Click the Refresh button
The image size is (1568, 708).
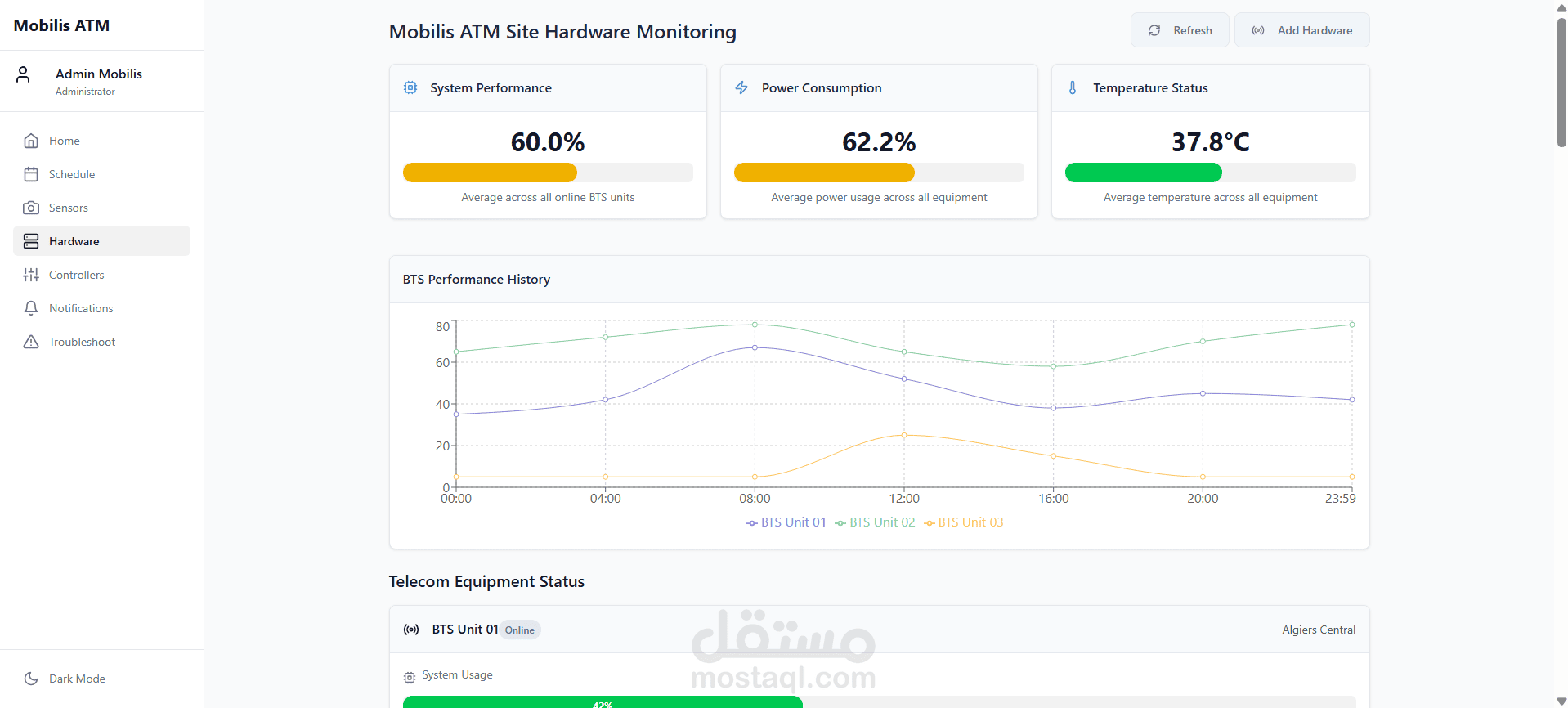click(1180, 30)
